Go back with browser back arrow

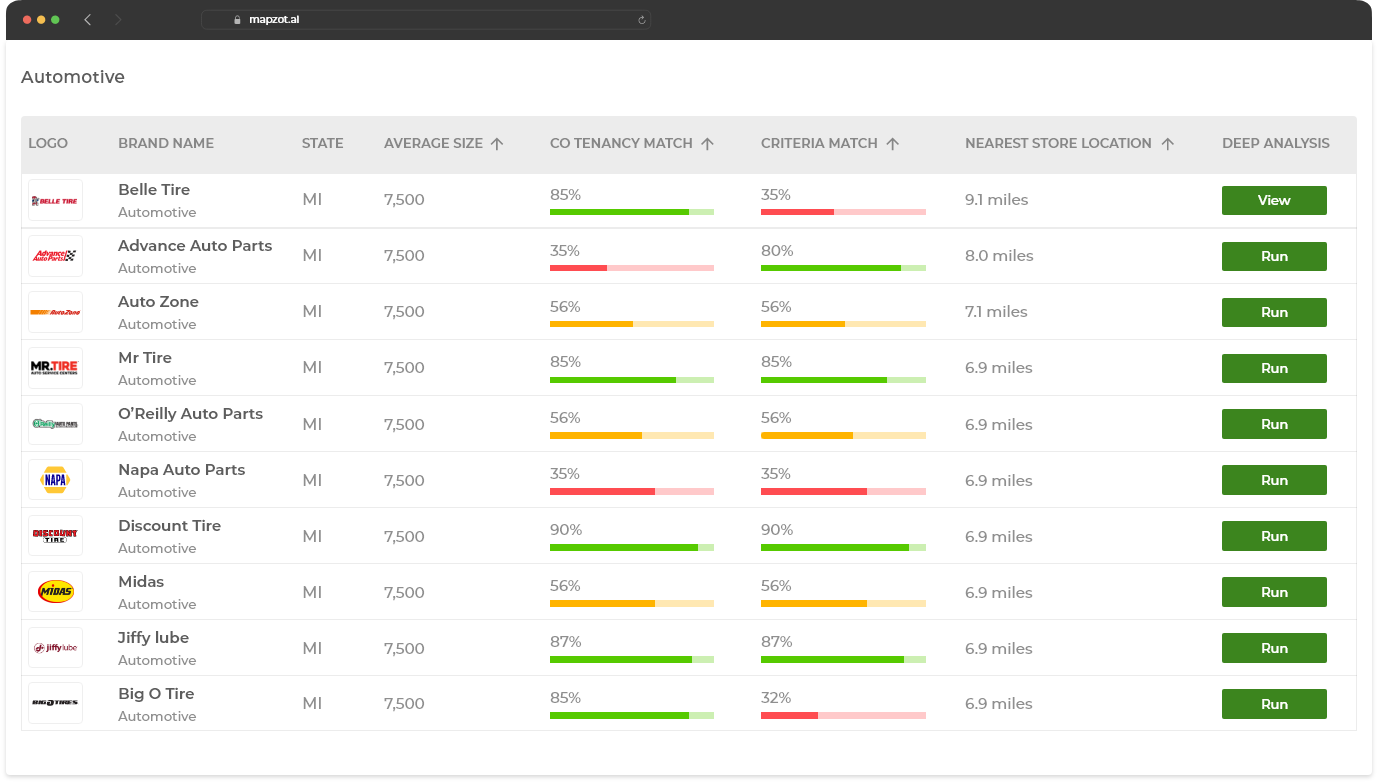(88, 19)
